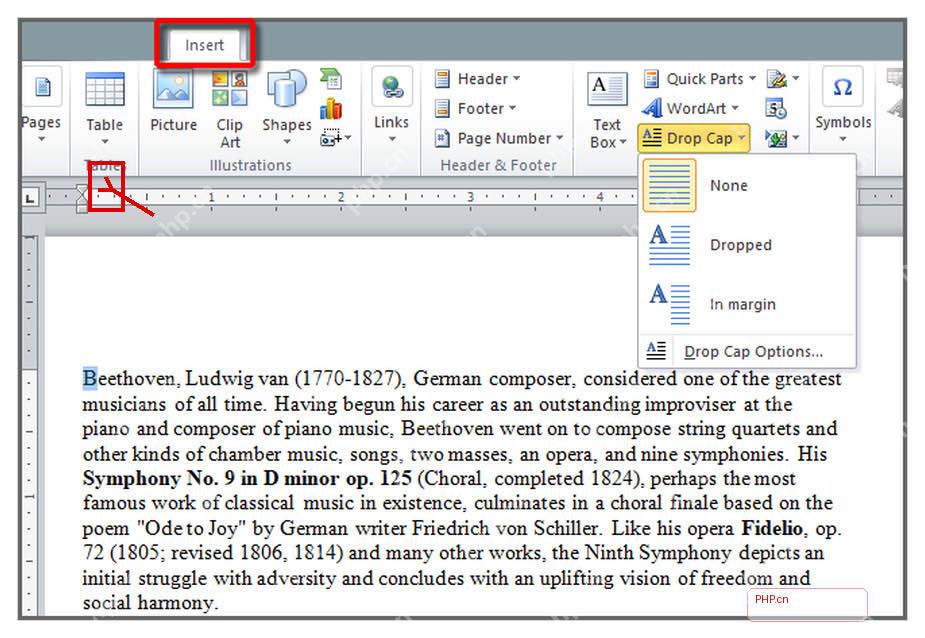Expand the Shapes gallery
The width and height of the screenshot is (925, 638).
coord(287,107)
